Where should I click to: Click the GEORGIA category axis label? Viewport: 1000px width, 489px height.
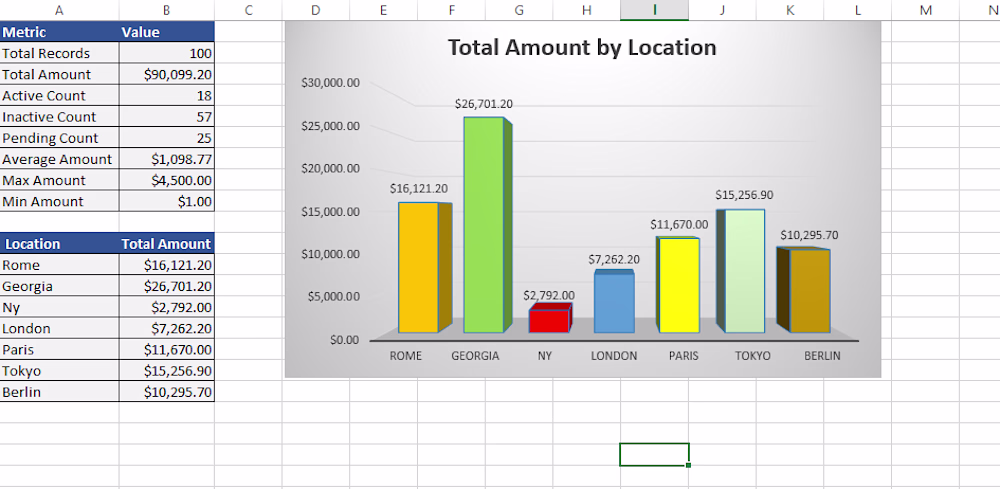tap(475, 356)
